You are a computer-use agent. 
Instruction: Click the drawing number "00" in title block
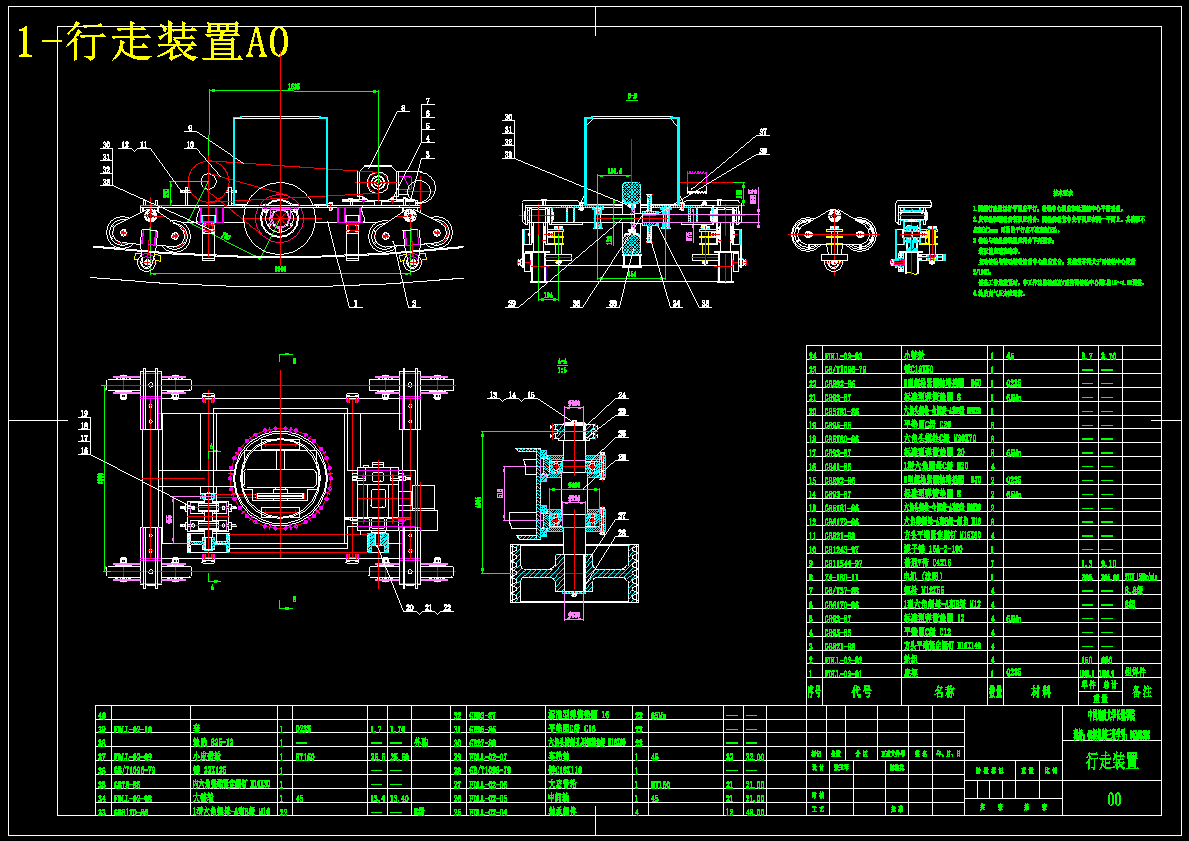(1113, 799)
